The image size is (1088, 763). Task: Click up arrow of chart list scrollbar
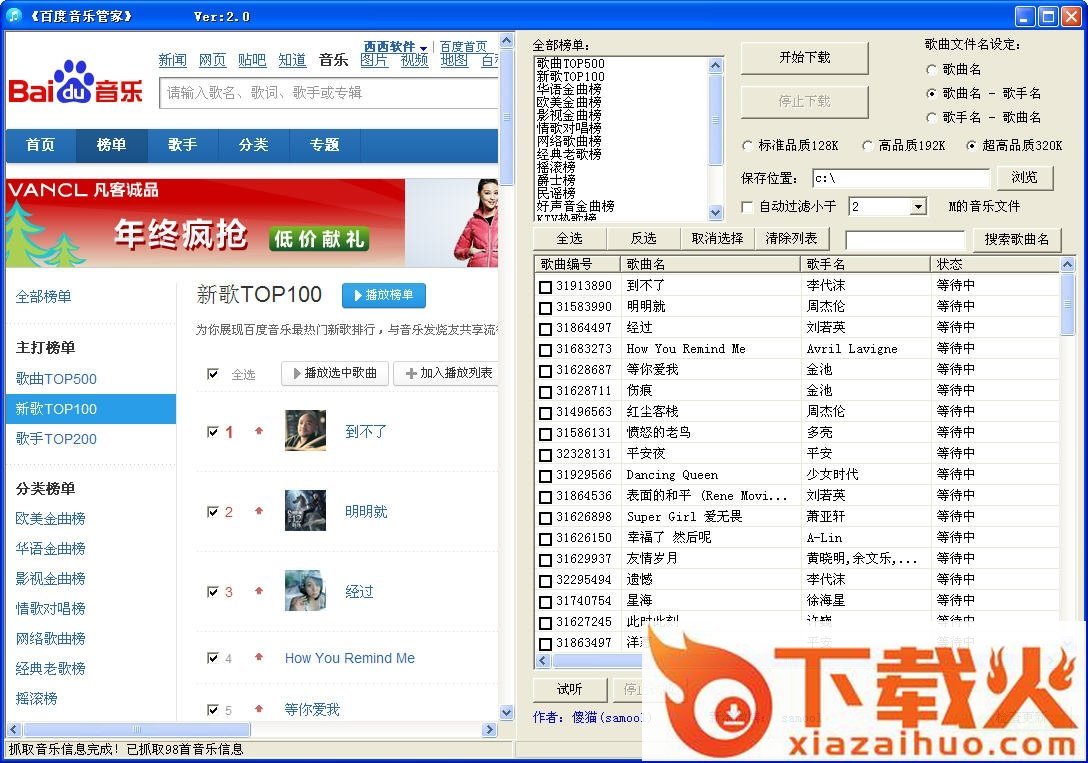pos(715,65)
